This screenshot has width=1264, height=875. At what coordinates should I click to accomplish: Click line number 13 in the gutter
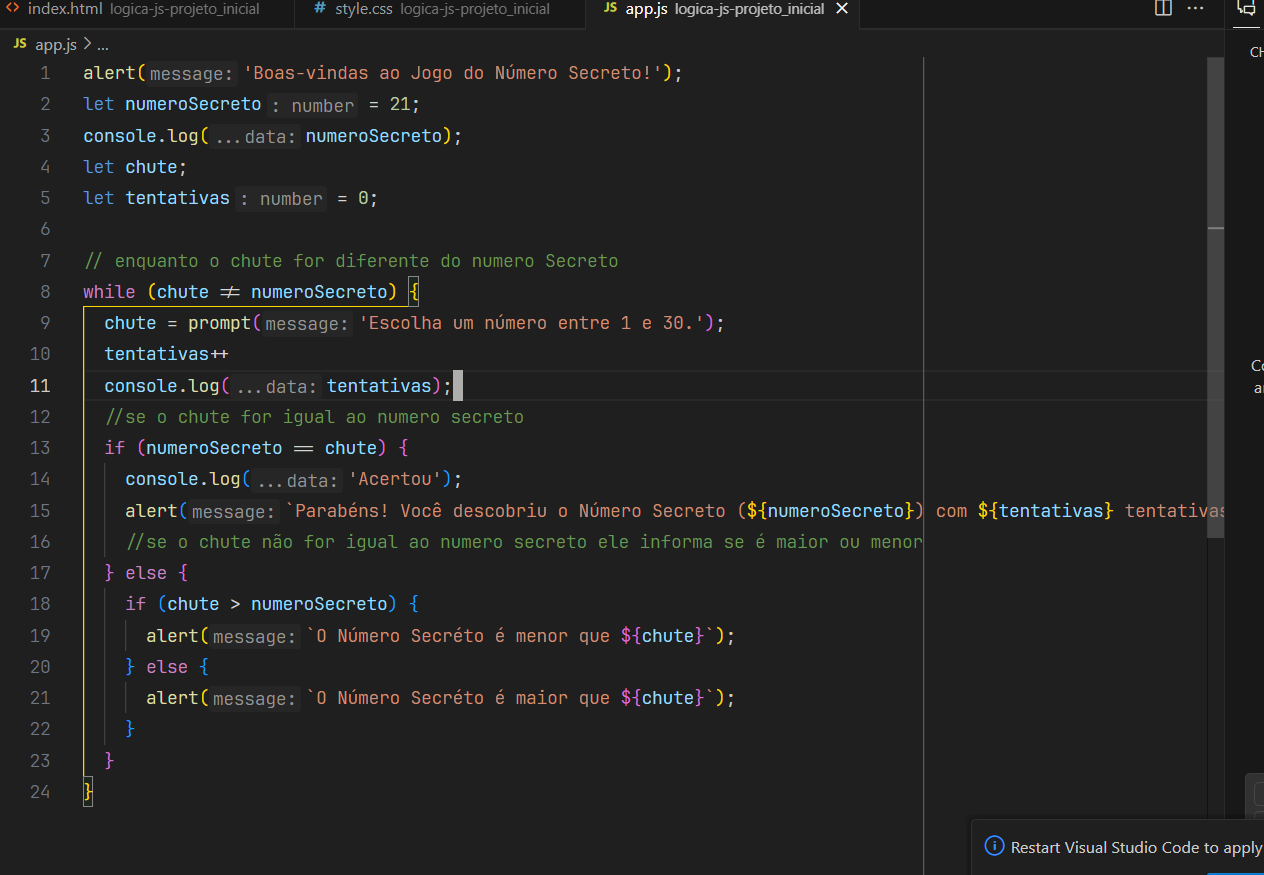tap(40, 448)
